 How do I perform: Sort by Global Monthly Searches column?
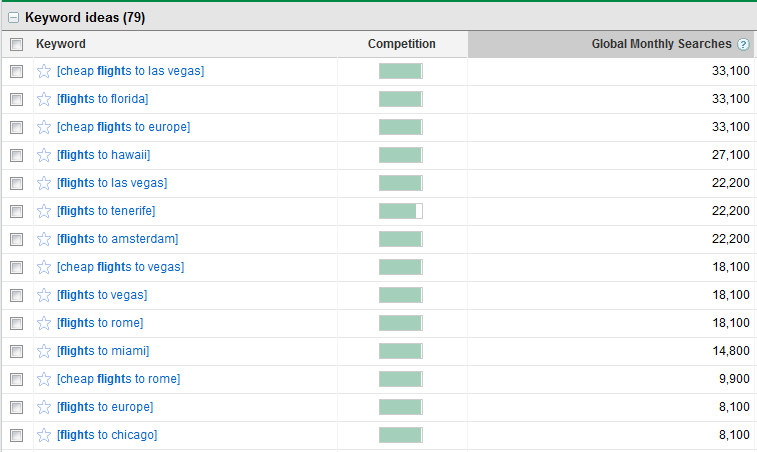tap(661, 44)
